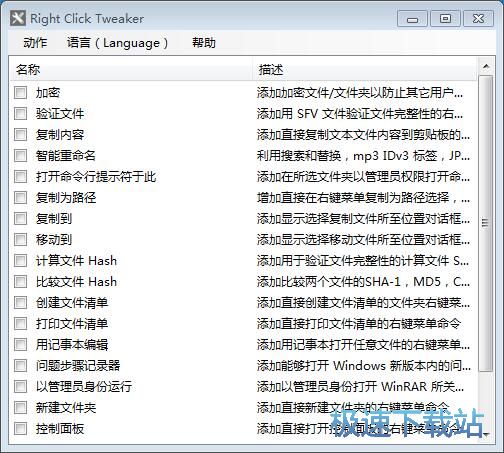Select the 复制内容 list item
The image size is (504, 453).
tap(60, 135)
